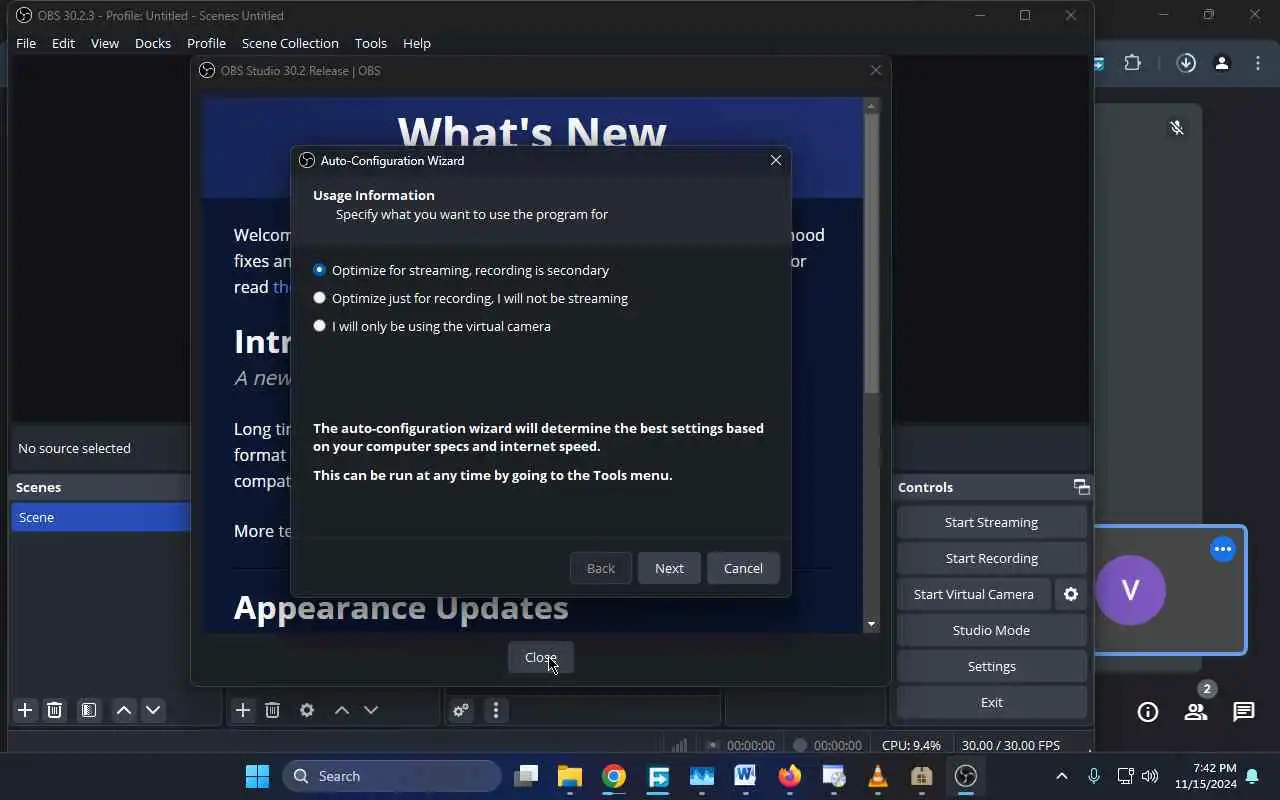Open Windows Start menu
The width and height of the screenshot is (1280, 800).
[257, 776]
